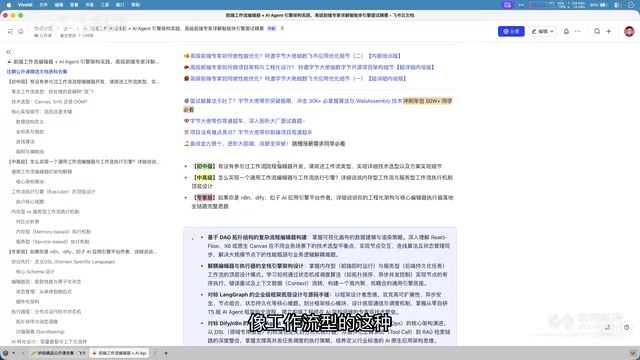Open the more options ellipsis in toolbar
The image size is (640, 360).
coord(578,31)
